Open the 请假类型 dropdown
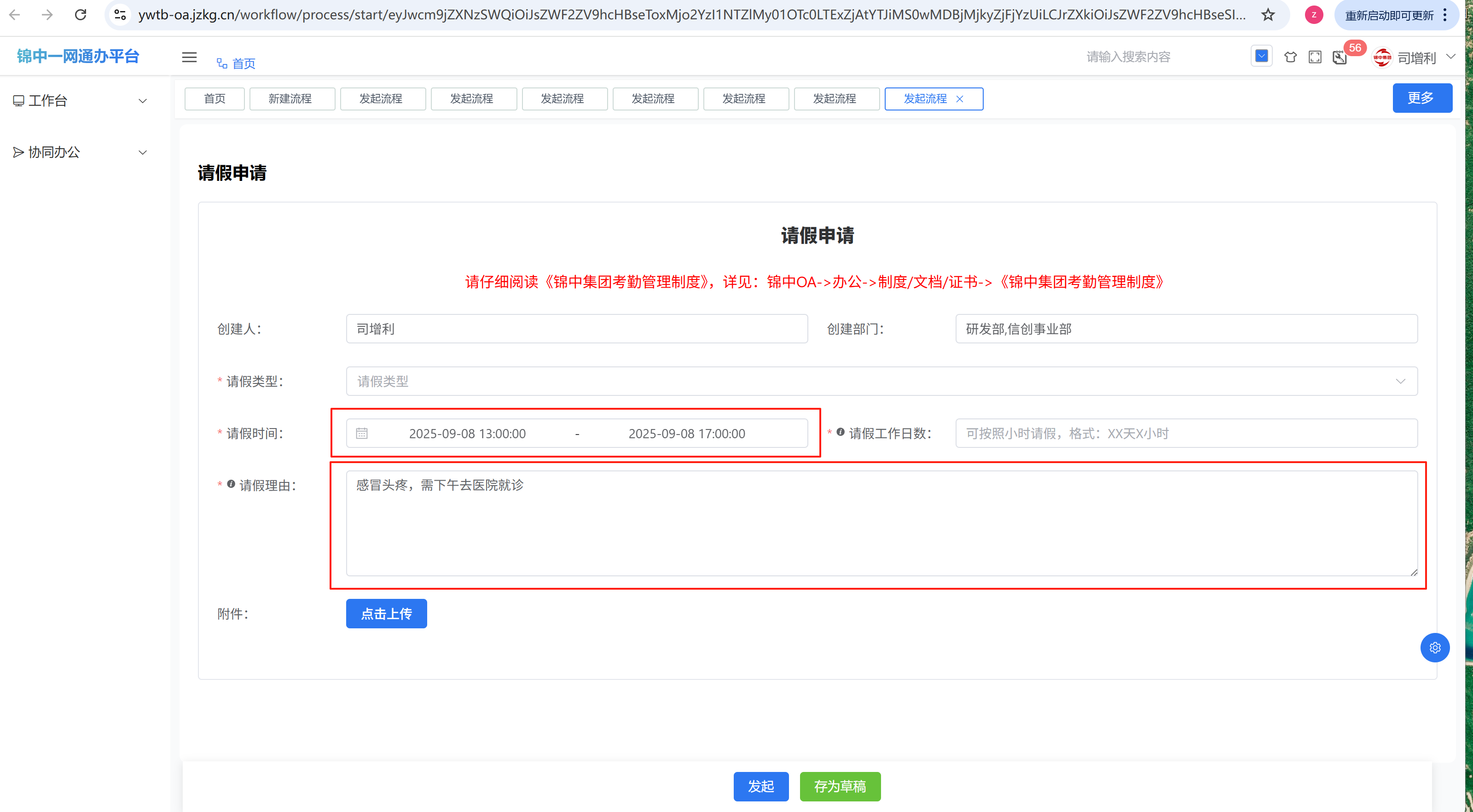 (x=881, y=382)
